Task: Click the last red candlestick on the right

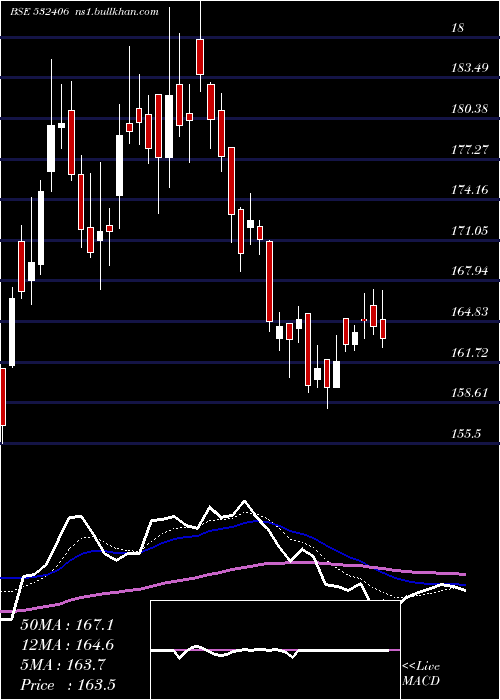Action: point(383,329)
